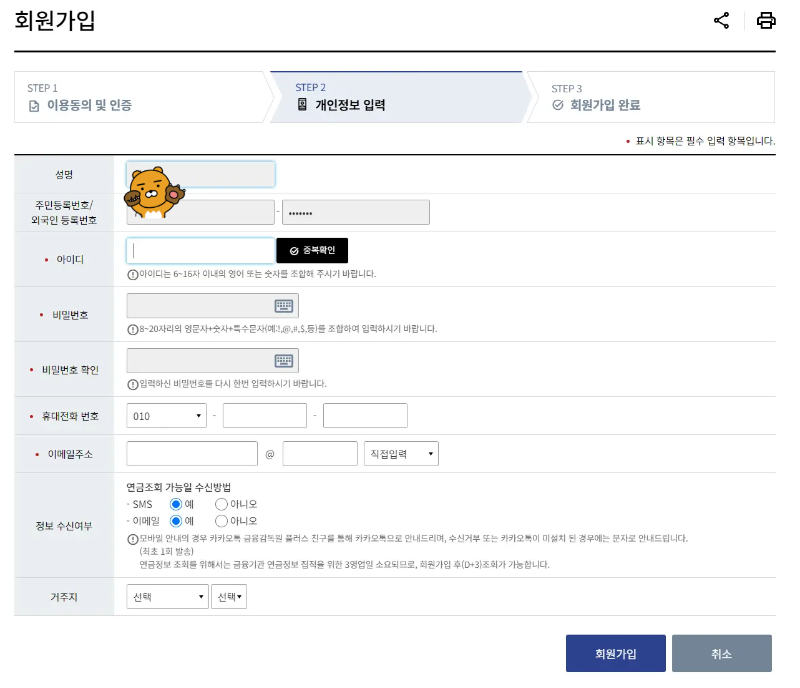Viewport: 800px width, 688px height.
Task: Click the share icon at top right
Action: click(x=722, y=20)
